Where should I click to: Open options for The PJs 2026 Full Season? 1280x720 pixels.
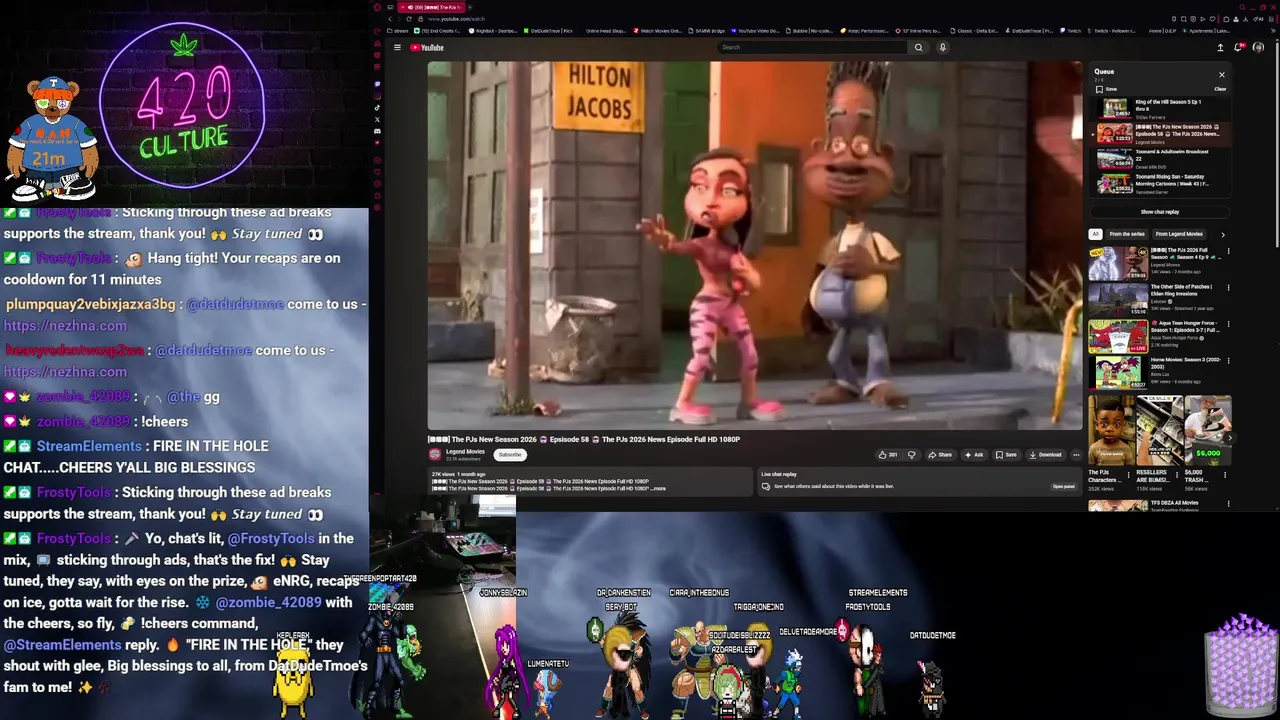tap(1229, 251)
